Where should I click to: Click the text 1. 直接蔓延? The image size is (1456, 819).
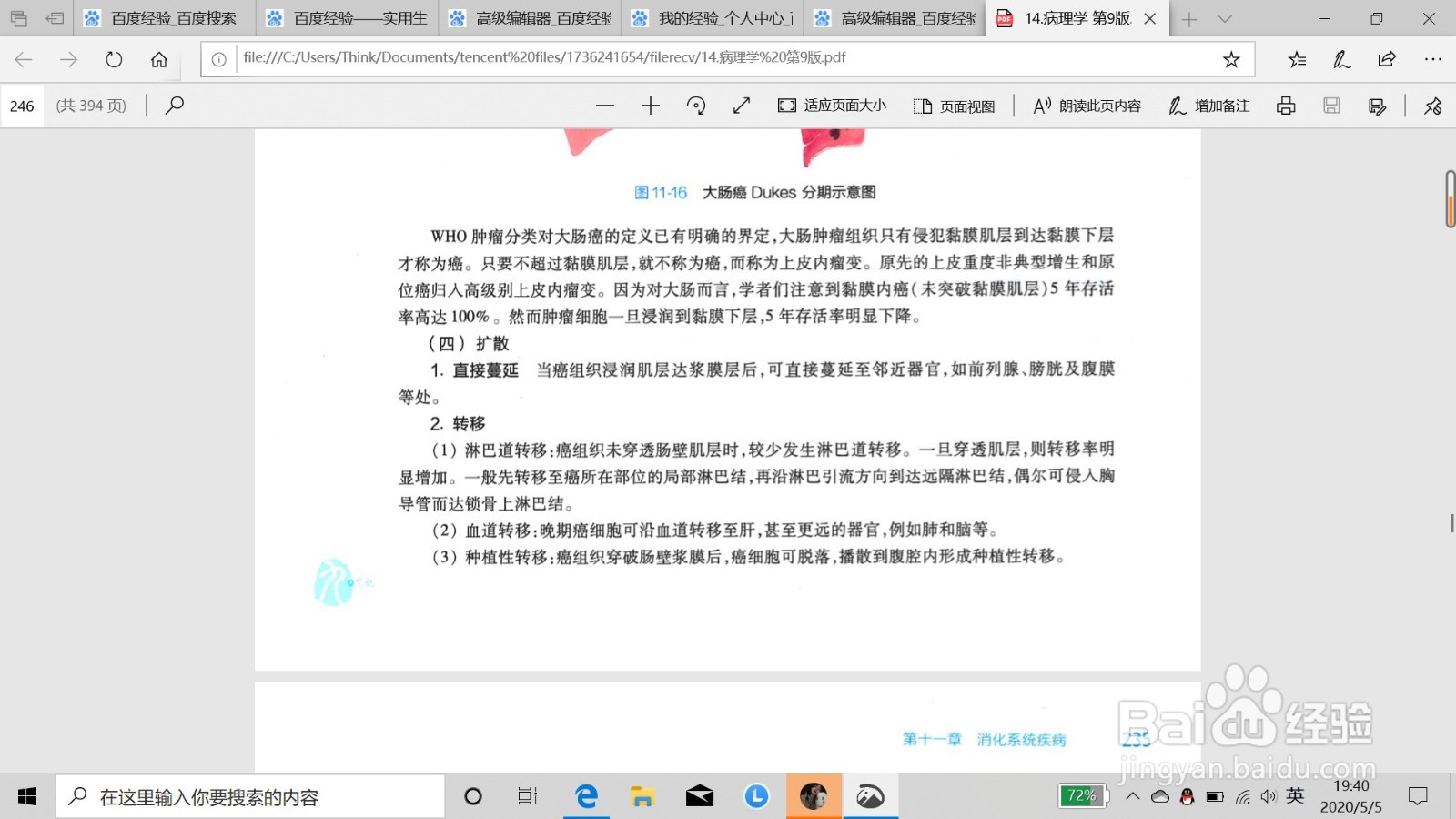tap(474, 369)
